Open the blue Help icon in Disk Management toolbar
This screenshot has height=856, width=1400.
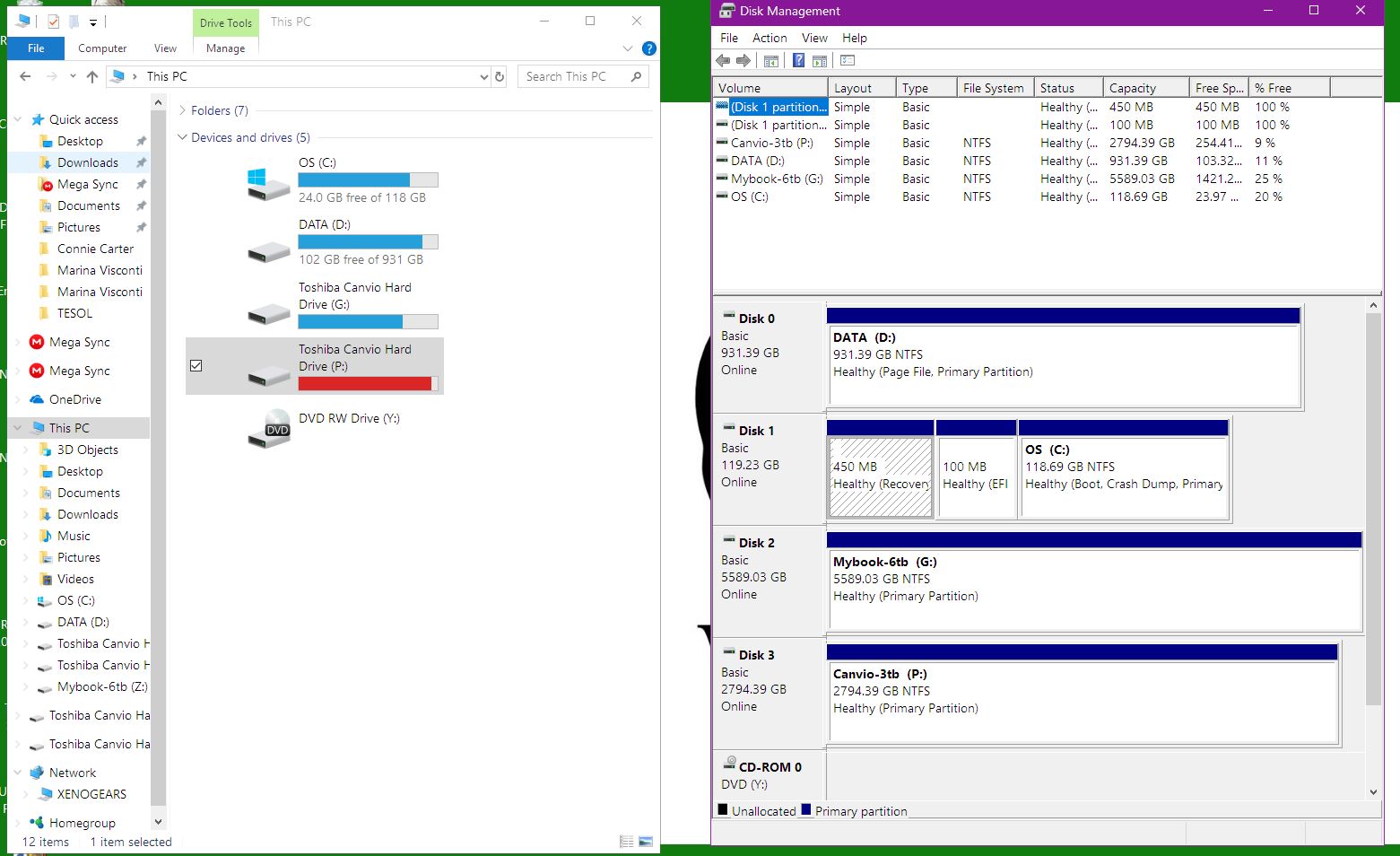798,60
